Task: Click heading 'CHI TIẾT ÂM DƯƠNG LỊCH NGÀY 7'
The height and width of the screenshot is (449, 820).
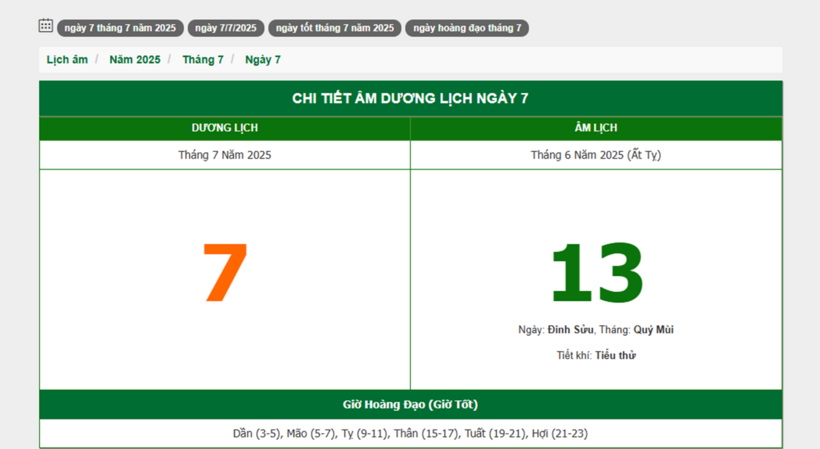Action: coord(411,98)
